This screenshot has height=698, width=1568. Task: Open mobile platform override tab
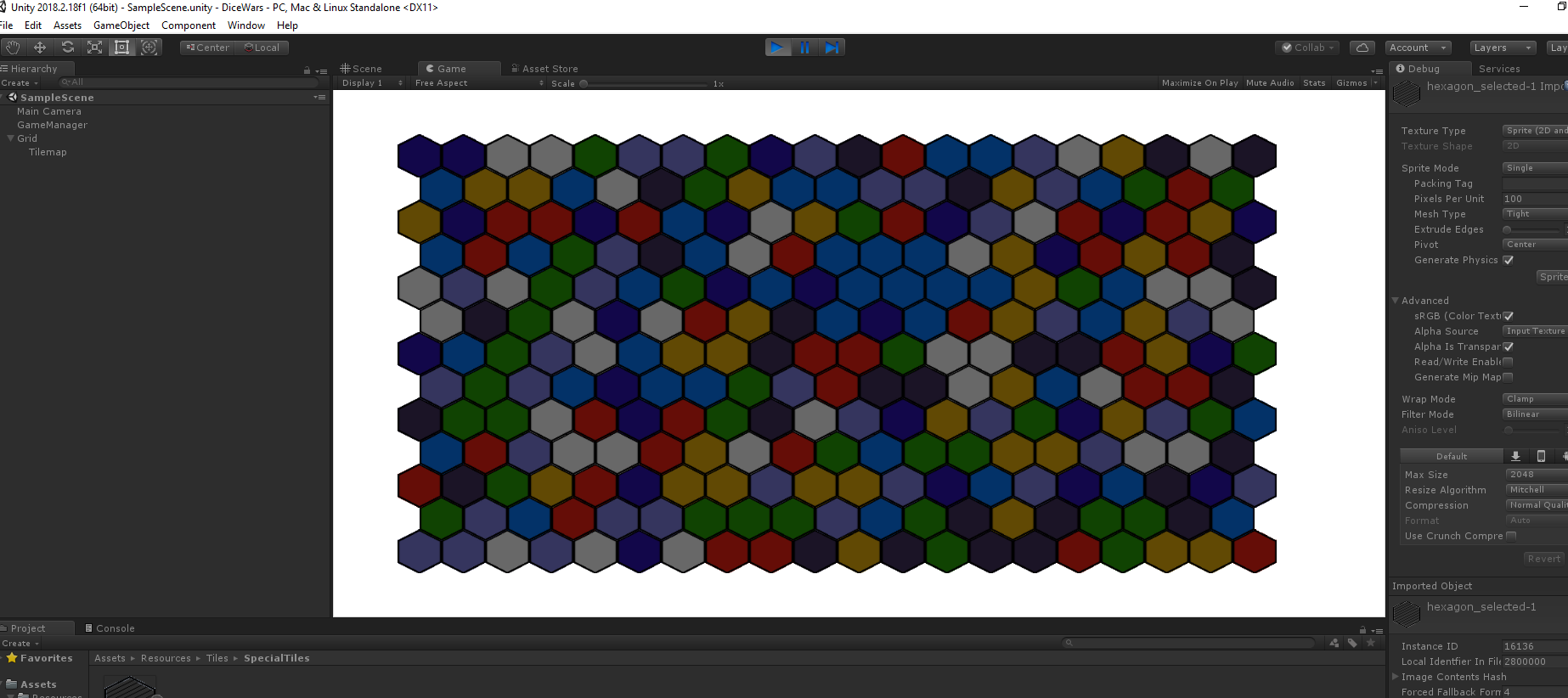pos(1542,456)
